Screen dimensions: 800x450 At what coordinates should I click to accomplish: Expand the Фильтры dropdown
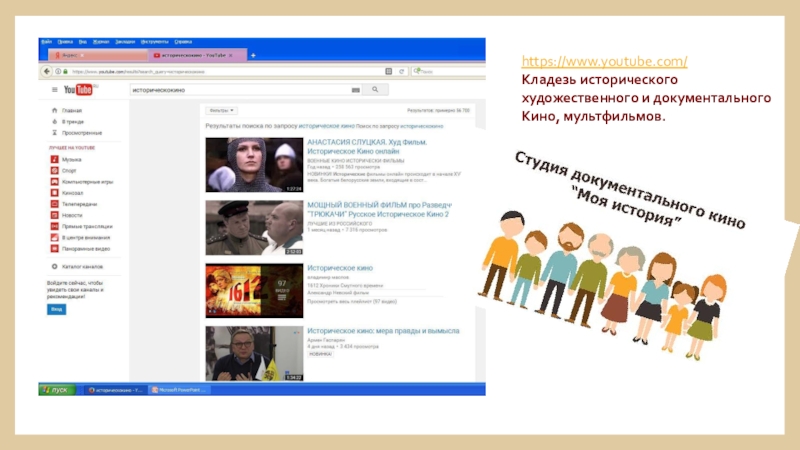click(x=221, y=110)
